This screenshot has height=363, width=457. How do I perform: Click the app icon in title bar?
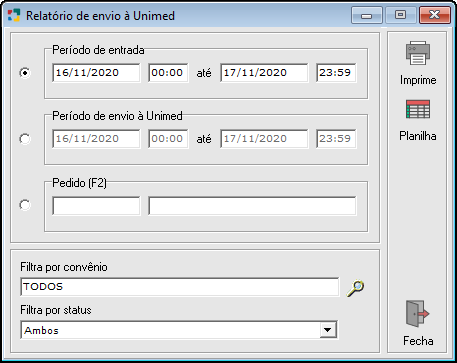(x=14, y=15)
